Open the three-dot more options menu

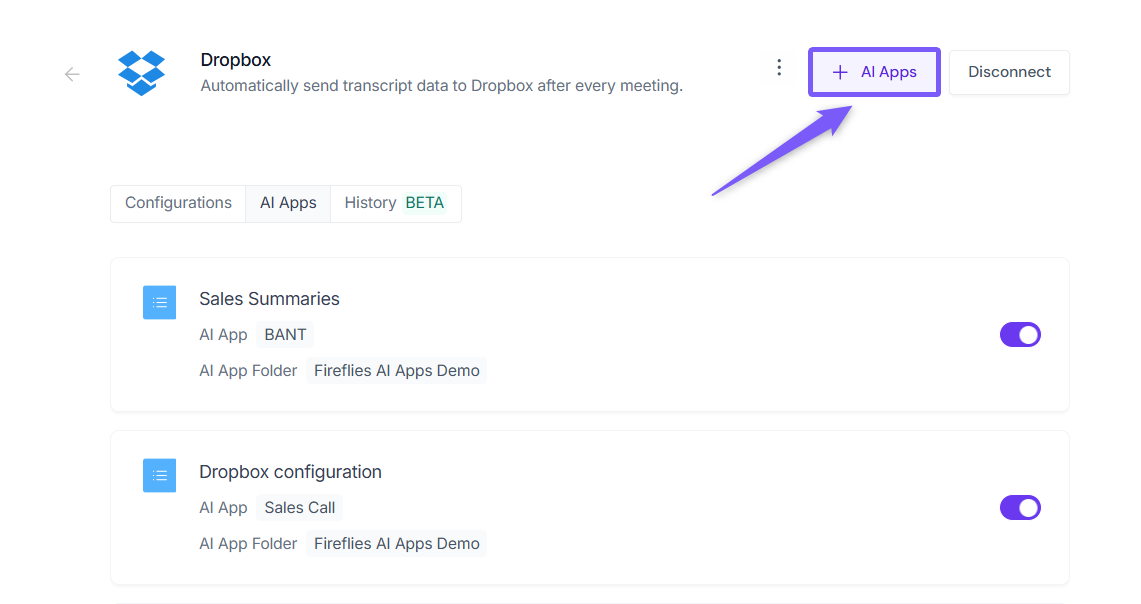779,68
